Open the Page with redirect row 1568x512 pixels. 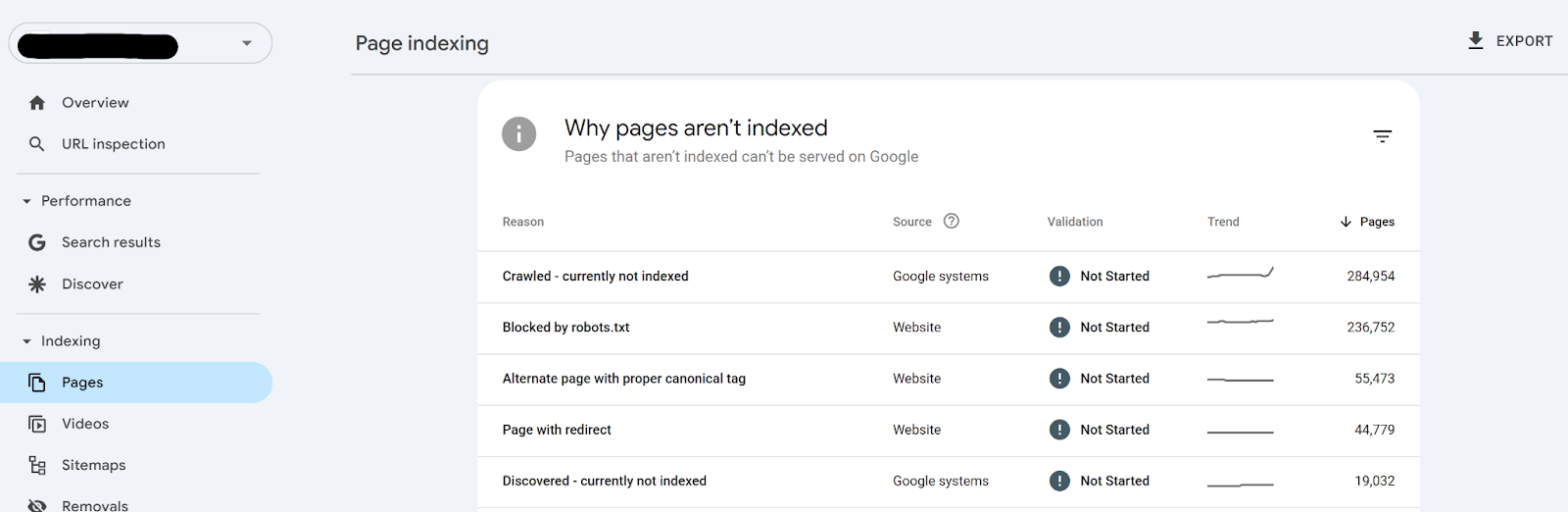pos(949,430)
